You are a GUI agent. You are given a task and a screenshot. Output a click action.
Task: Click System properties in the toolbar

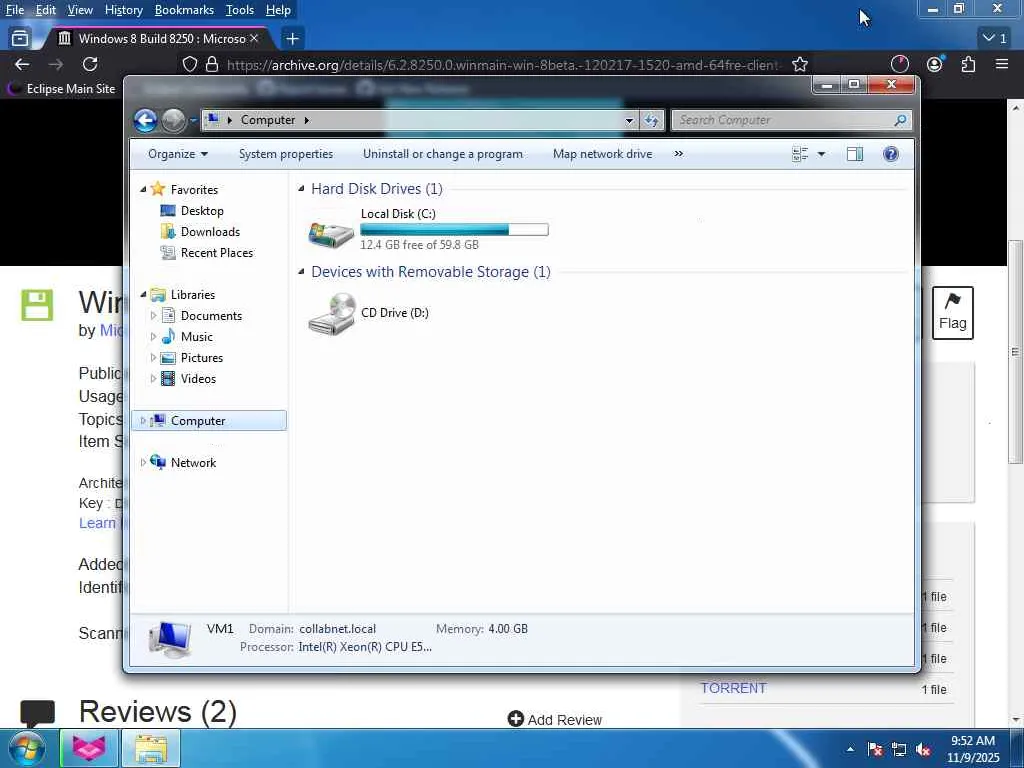(285, 154)
